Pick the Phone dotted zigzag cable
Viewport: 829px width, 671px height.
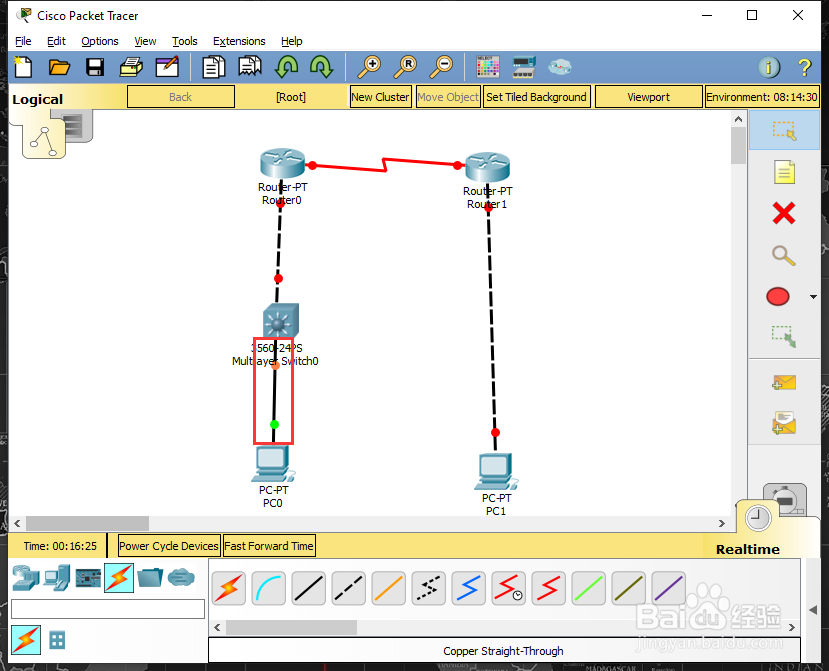(x=428, y=588)
